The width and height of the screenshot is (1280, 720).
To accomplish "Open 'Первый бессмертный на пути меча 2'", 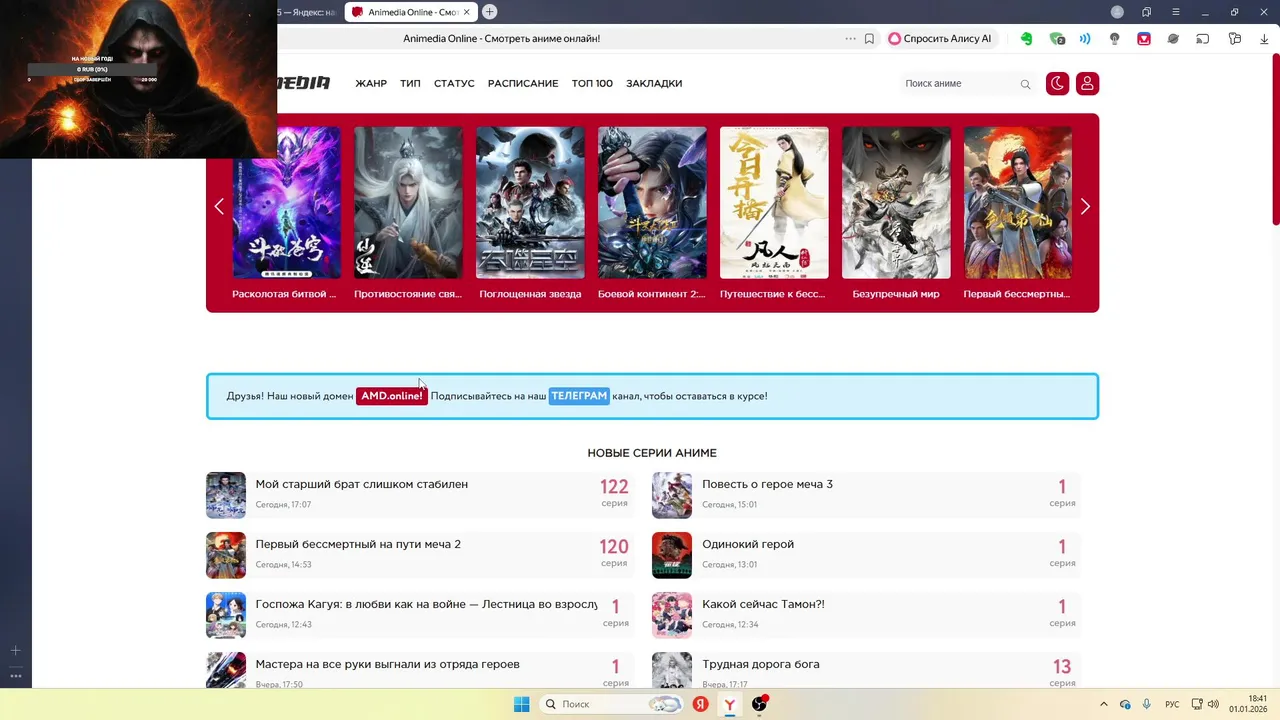I will (358, 544).
